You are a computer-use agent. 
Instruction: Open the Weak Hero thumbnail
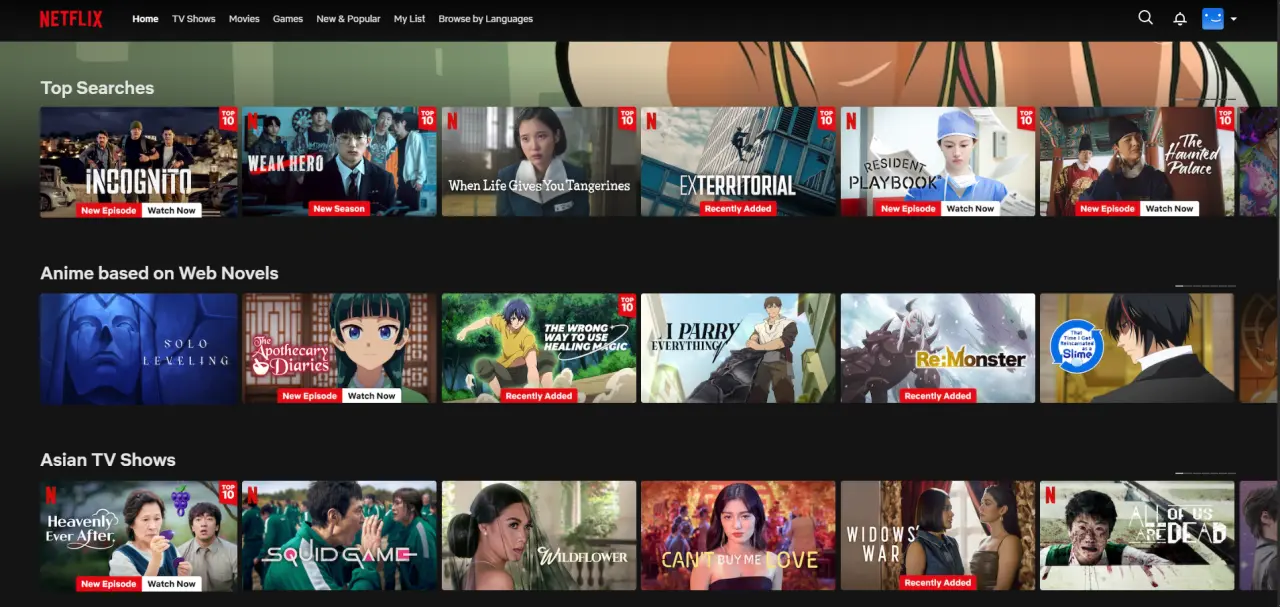pos(339,162)
